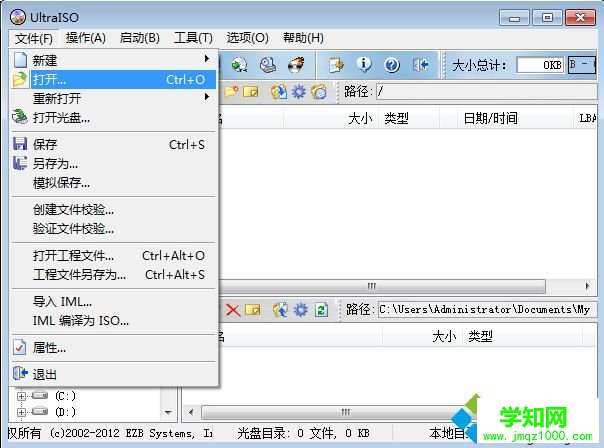The height and width of the screenshot is (448, 604).
Task: Open the 工具(T) menu
Action: pos(193,38)
